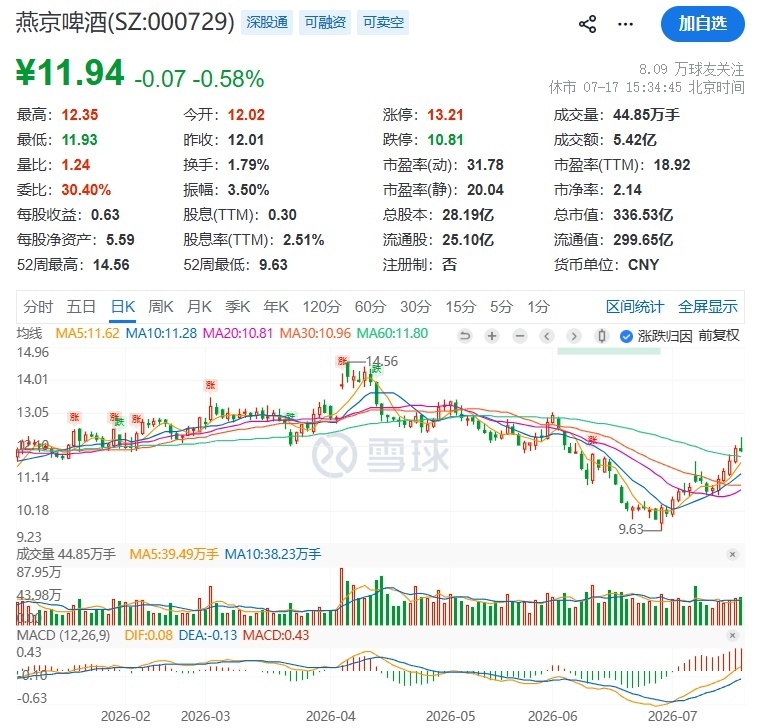Click the 可卖空 tag
The image size is (759, 728).
[383, 22]
